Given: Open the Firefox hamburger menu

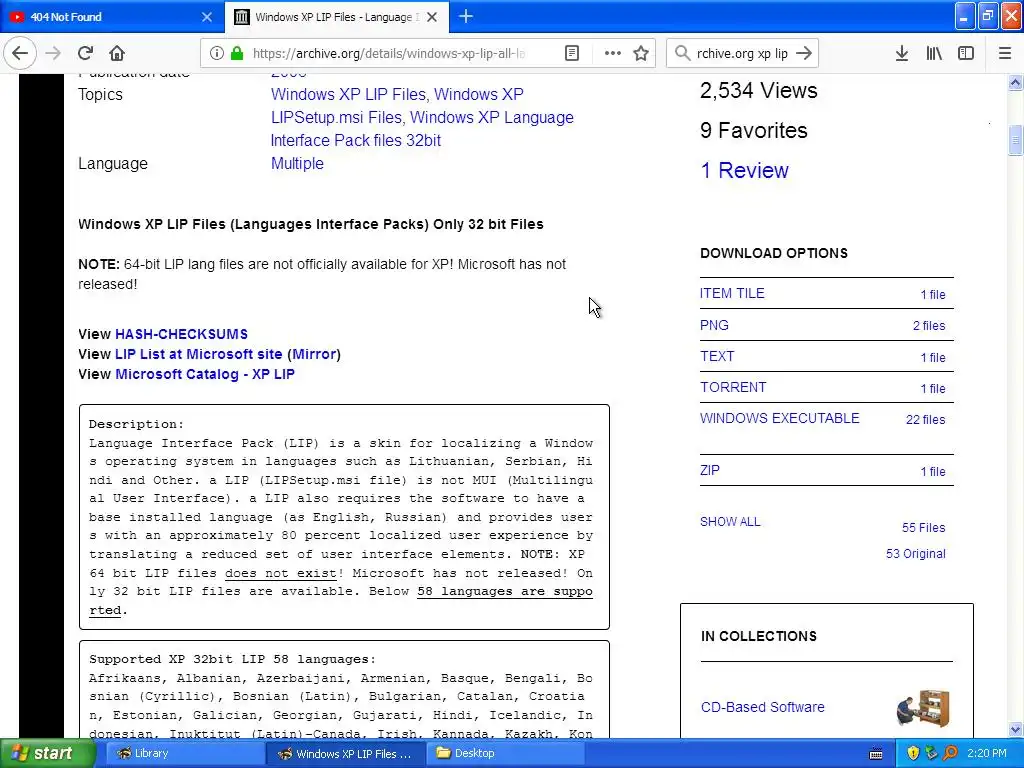Looking at the screenshot, I should 1004,53.
